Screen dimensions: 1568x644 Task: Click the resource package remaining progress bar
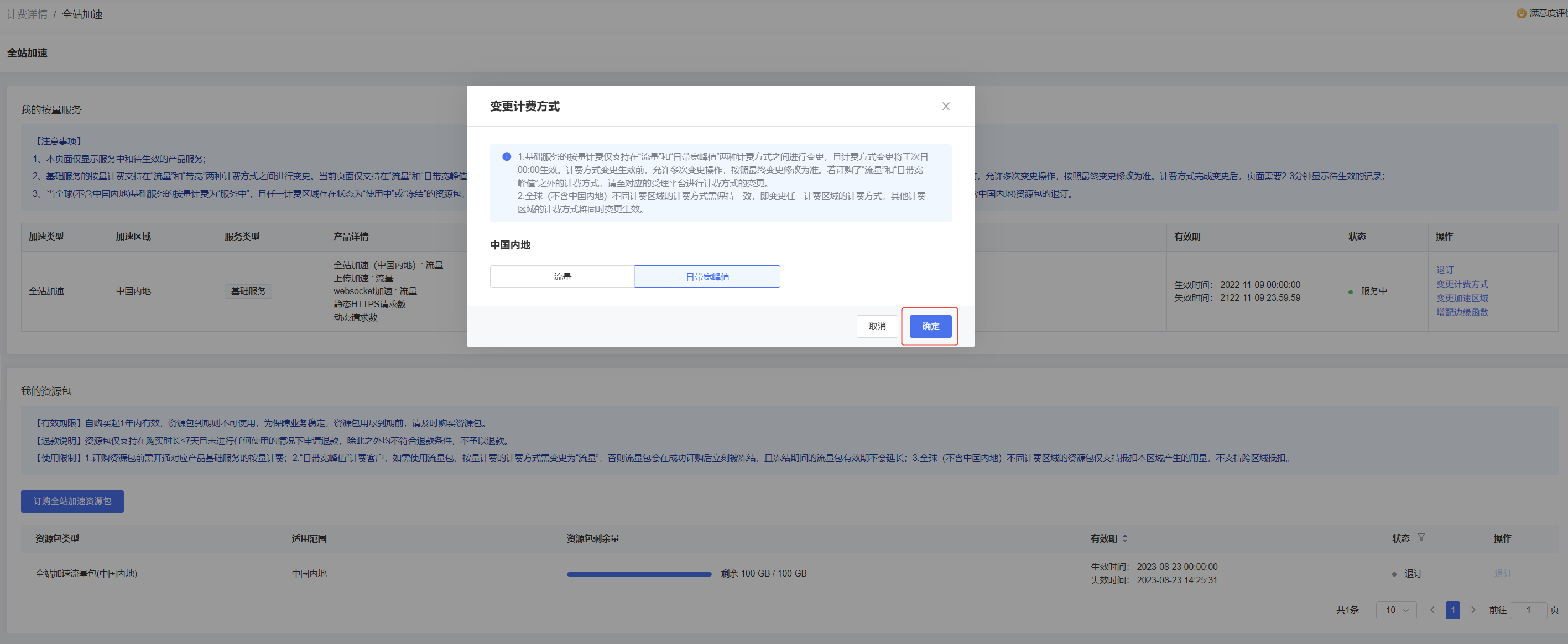(638, 573)
